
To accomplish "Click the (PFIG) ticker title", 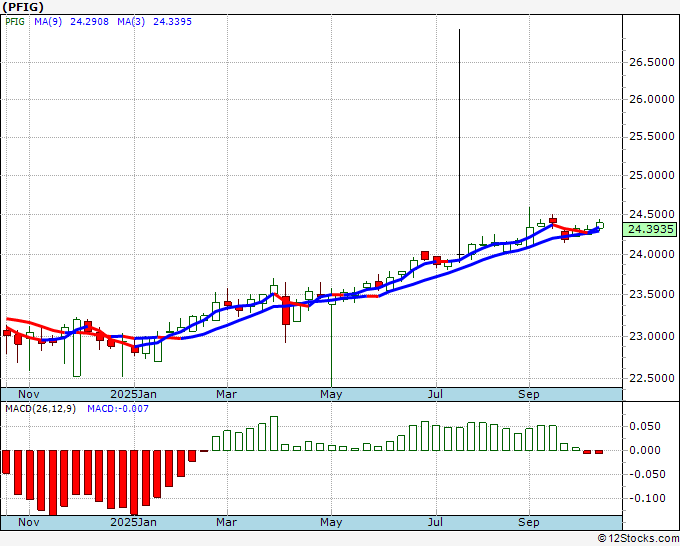I will (x=25, y=7).
